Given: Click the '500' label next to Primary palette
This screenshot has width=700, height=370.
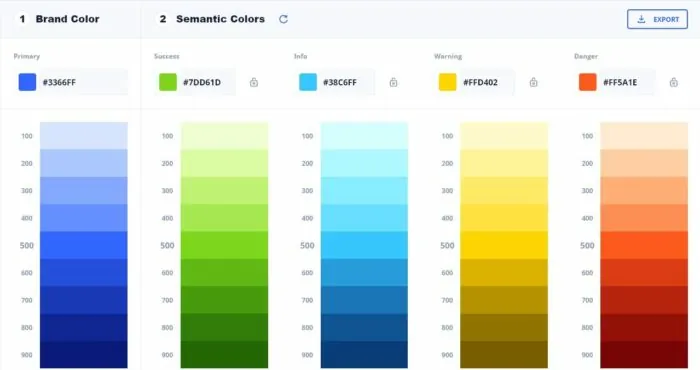Looking at the screenshot, I should point(27,245).
